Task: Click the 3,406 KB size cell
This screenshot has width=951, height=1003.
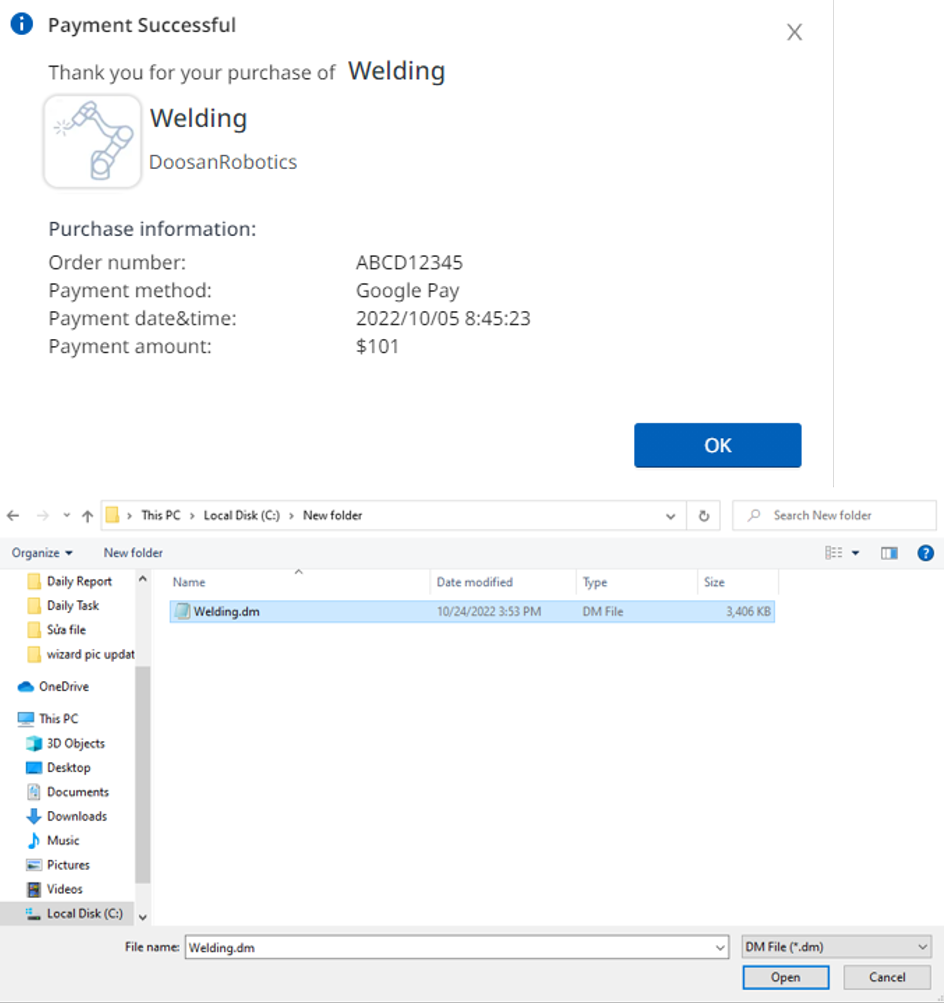Action: tap(748, 612)
